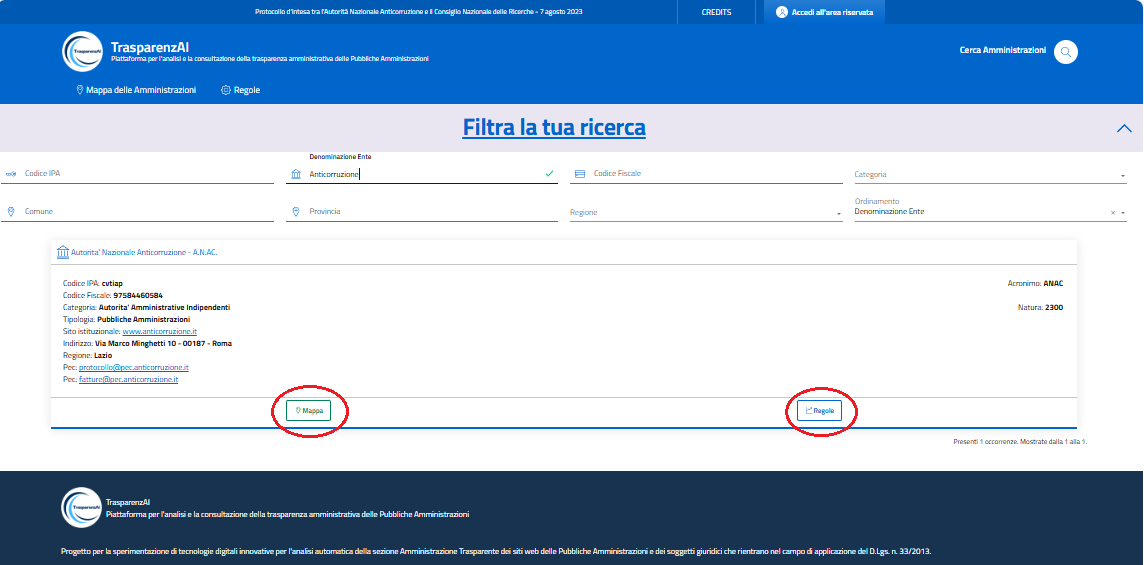The image size is (1144, 565).
Task: Focus the Denominazione Ente input field
Action: tap(422, 174)
